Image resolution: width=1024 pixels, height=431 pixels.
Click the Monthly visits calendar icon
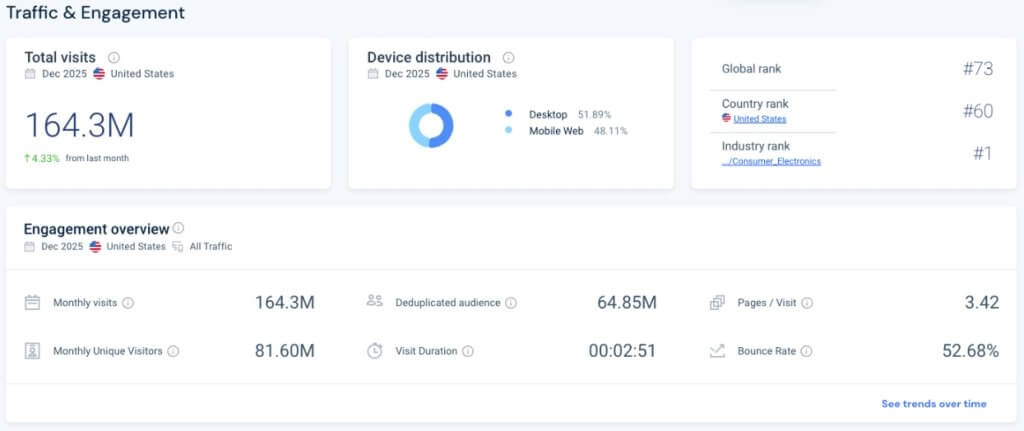pyautogui.click(x=32, y=302)
